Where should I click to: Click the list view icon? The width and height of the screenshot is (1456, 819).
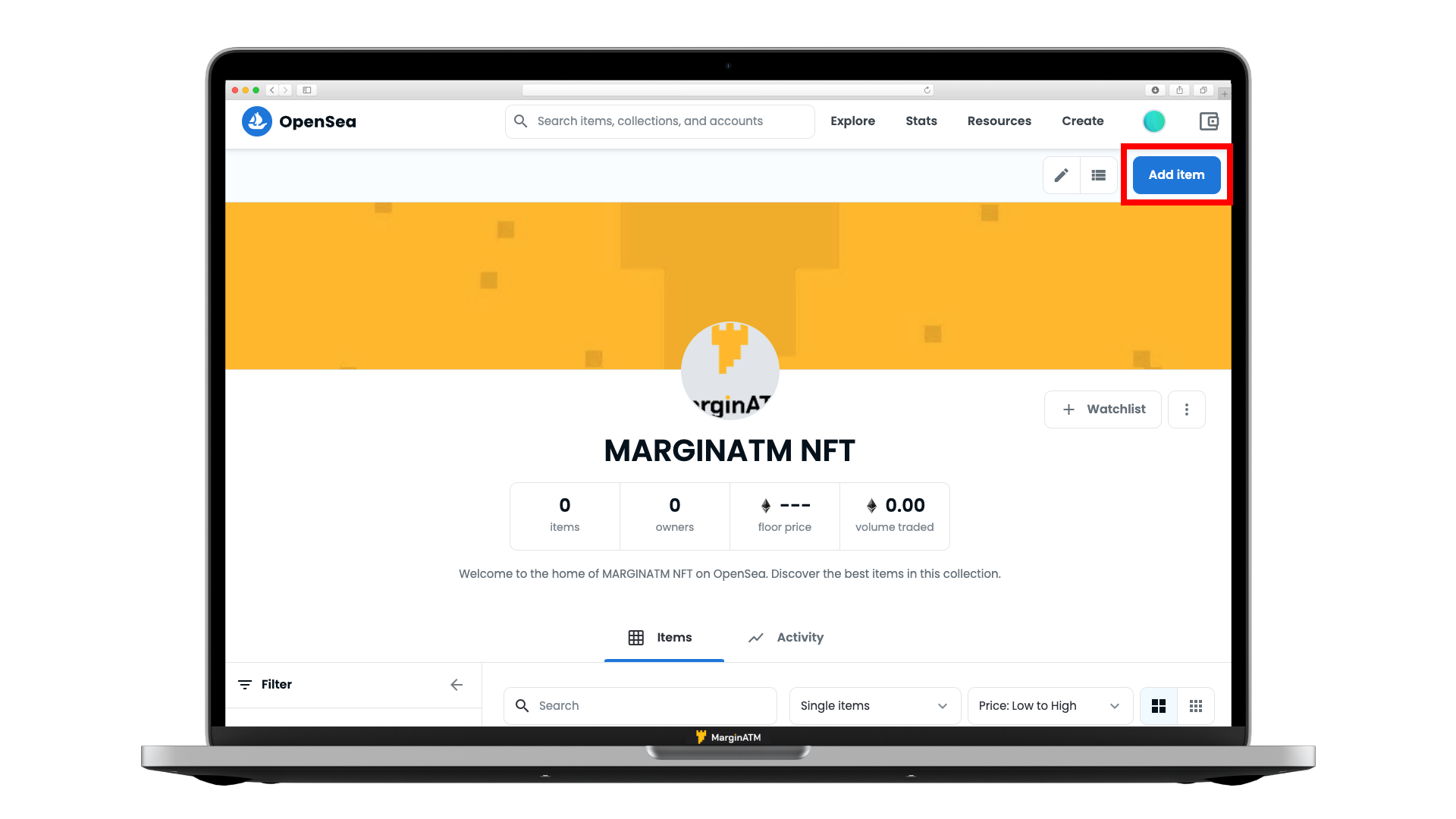pyautogui.click(x=1098, y=175)
